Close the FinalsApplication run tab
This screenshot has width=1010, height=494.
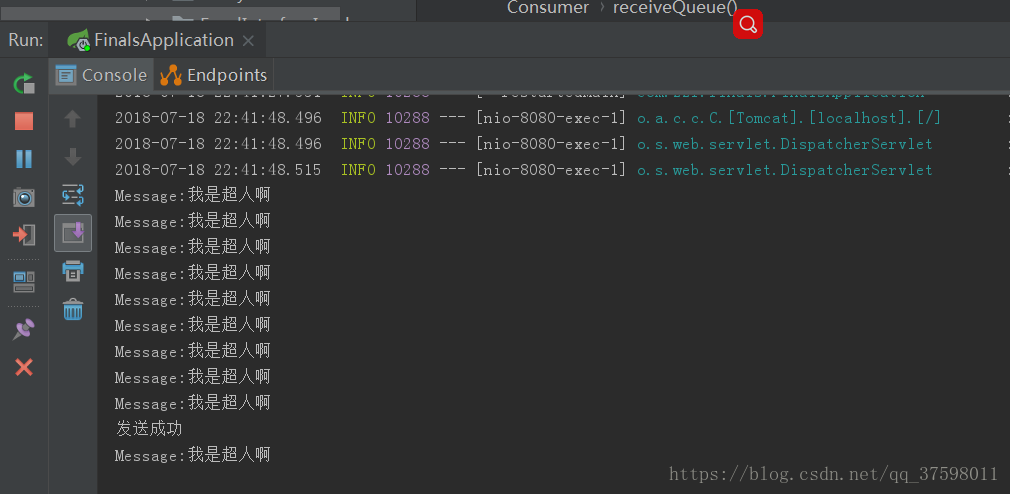click(248, 41)
